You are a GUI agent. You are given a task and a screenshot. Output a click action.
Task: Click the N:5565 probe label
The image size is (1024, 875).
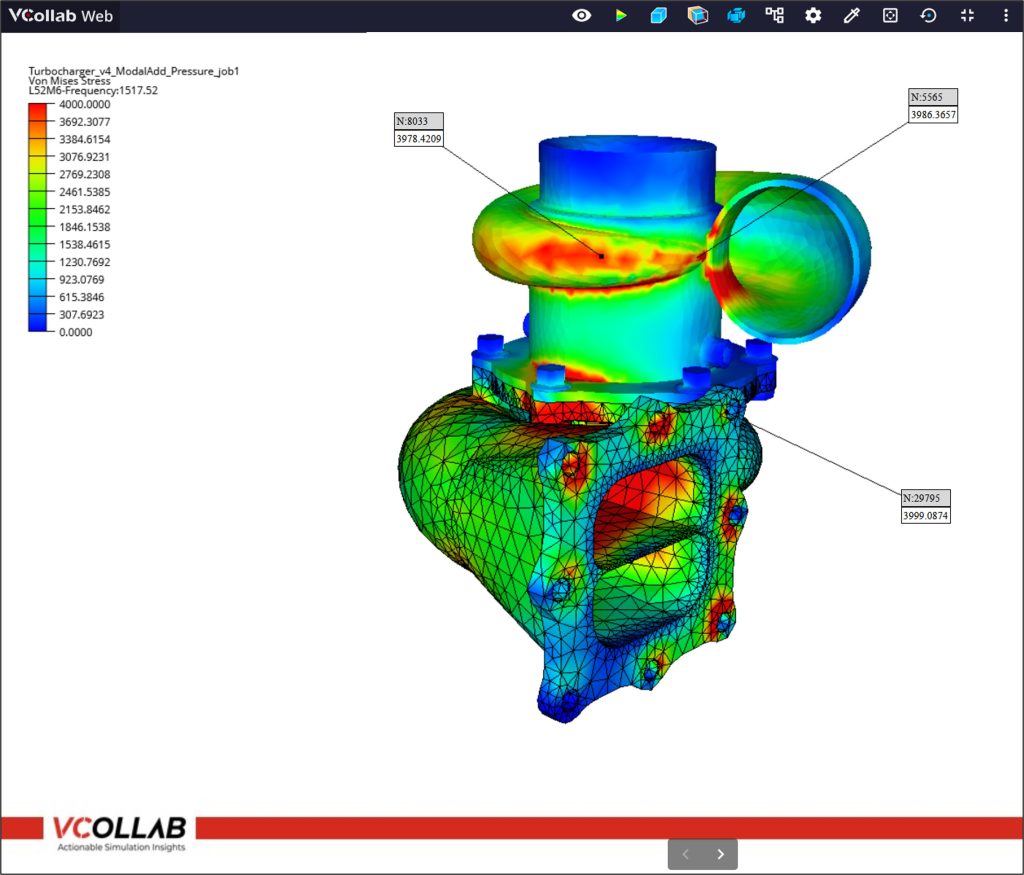932,97
